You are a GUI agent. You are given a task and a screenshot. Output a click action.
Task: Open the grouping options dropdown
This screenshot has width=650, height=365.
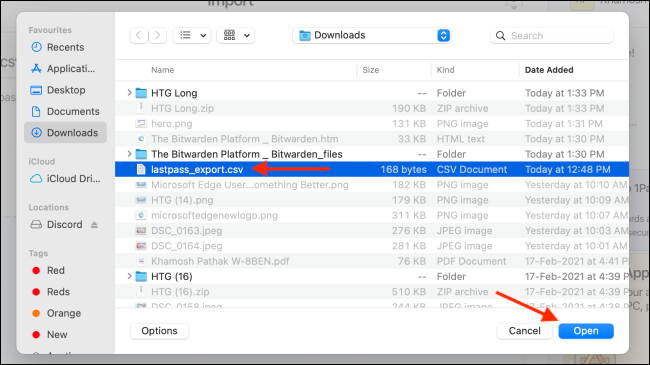pyautogui.click(x=235, y=36)
